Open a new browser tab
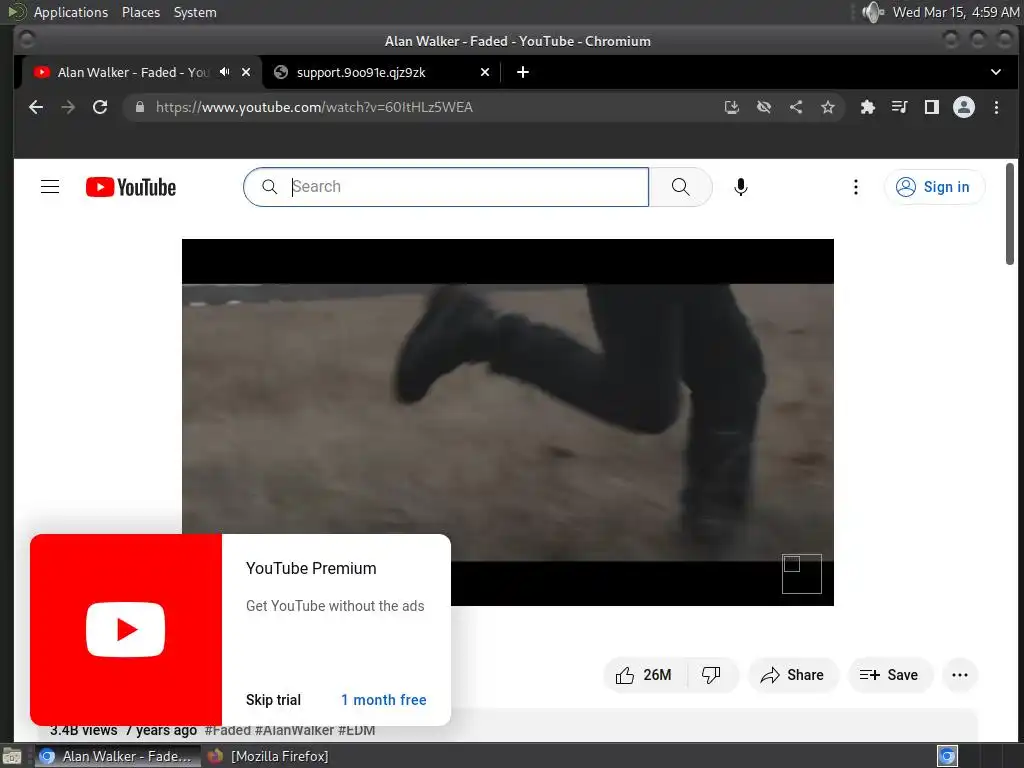This screenshot has width=1024, height=768. pyautogui.click(x=522, y=72)
